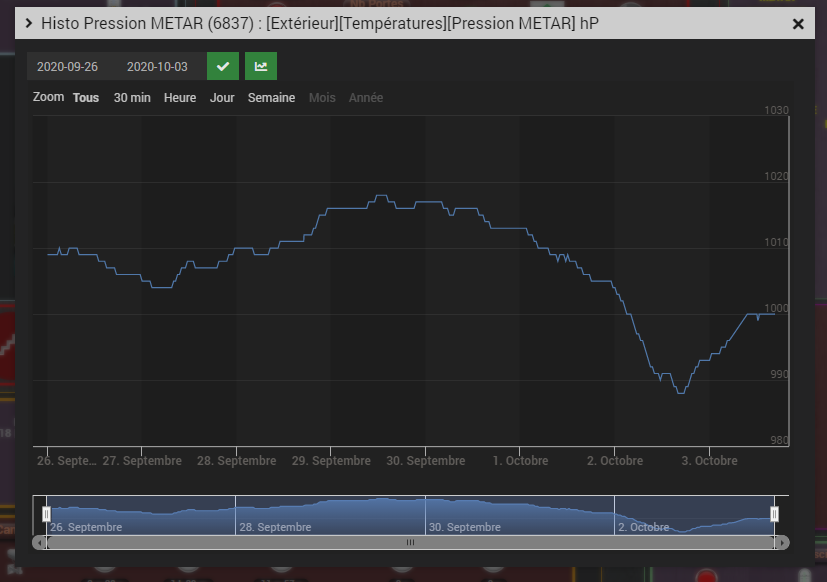Click the 3. Octobre x-axis label
This screenshot has height=582, width=827.
click(709, 461)
